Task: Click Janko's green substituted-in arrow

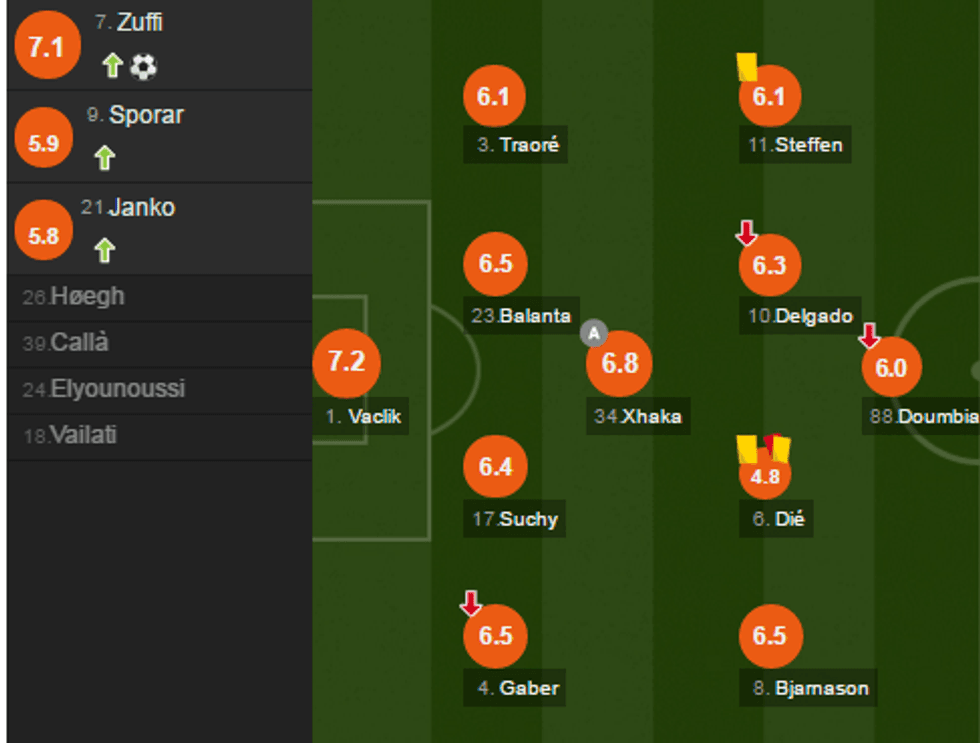Action: [104, 250]
